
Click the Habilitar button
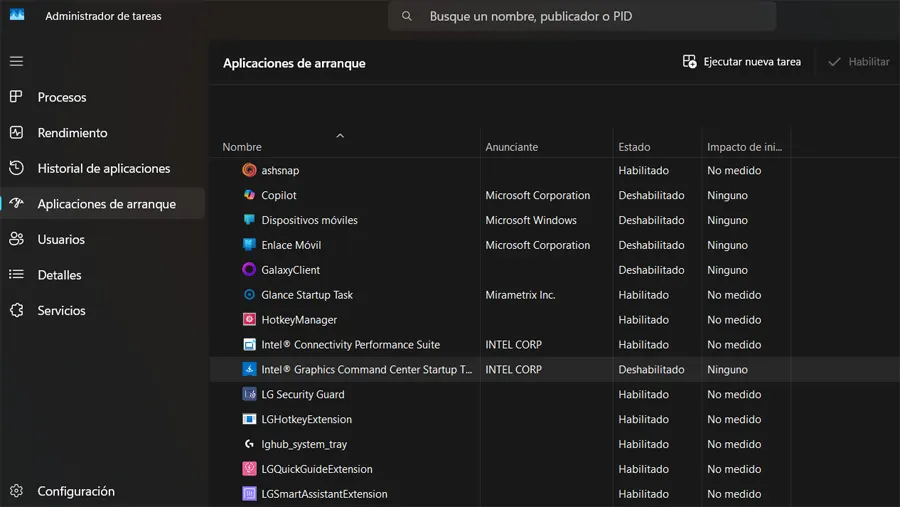click(x=859, y=61)
